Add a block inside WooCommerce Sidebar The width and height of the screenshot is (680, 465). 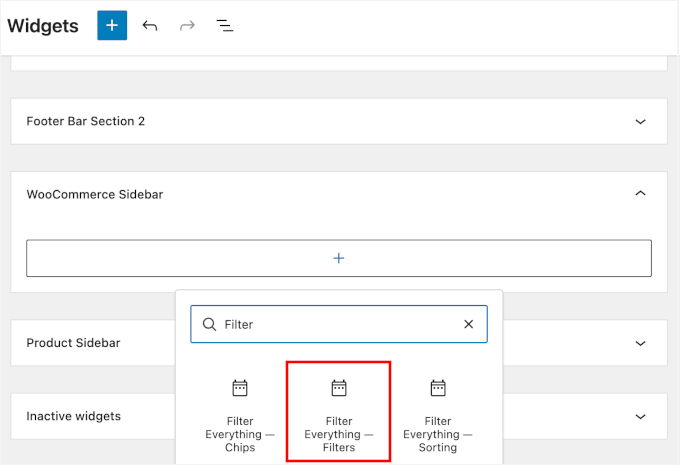coord(339,258)
